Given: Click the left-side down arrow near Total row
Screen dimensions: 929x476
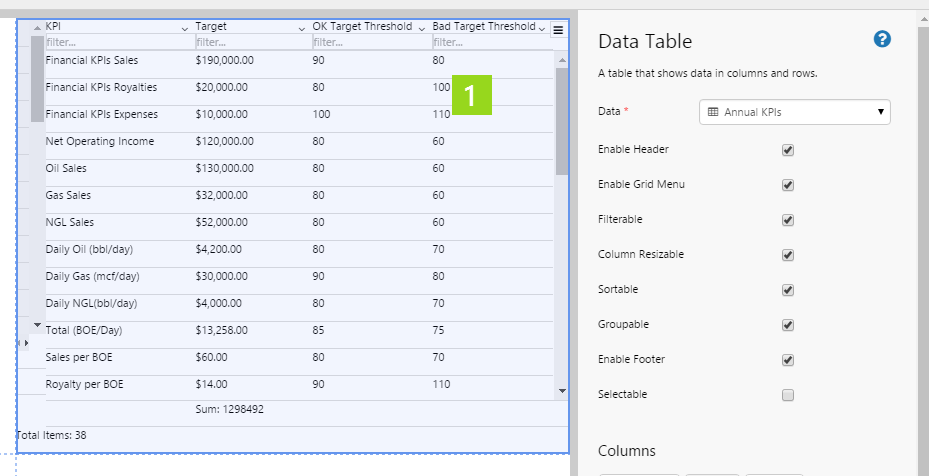Looking at the screenshot, I should pyautogui.click(x=37, y=325).
